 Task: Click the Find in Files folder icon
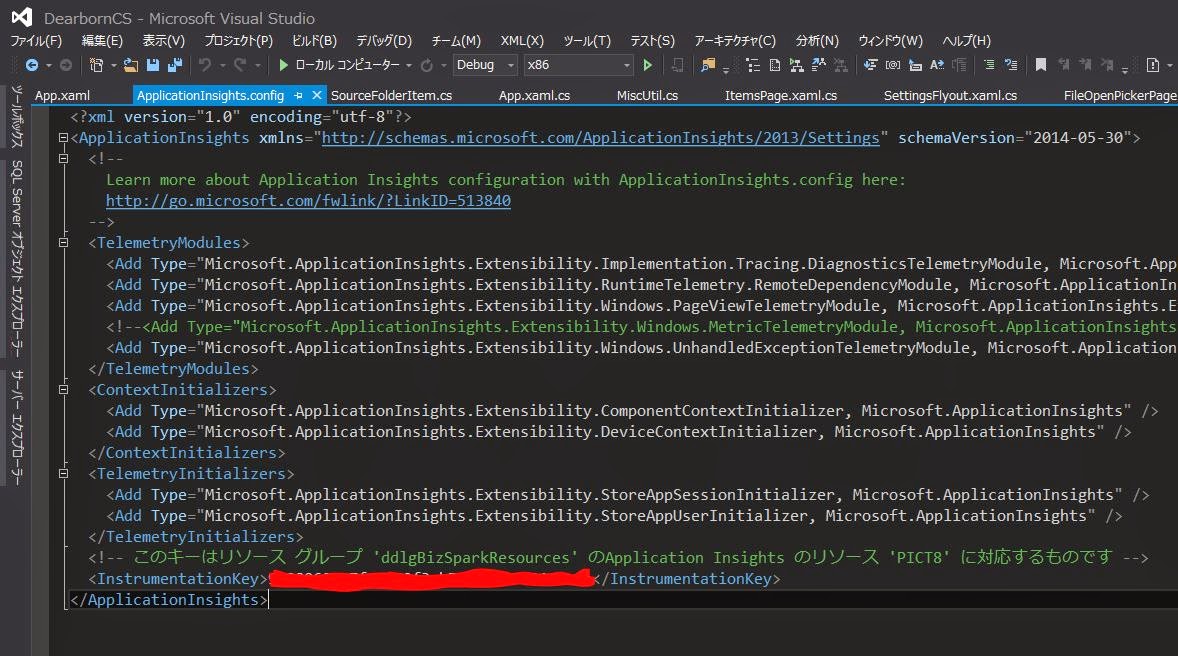[x=708, y=65]
